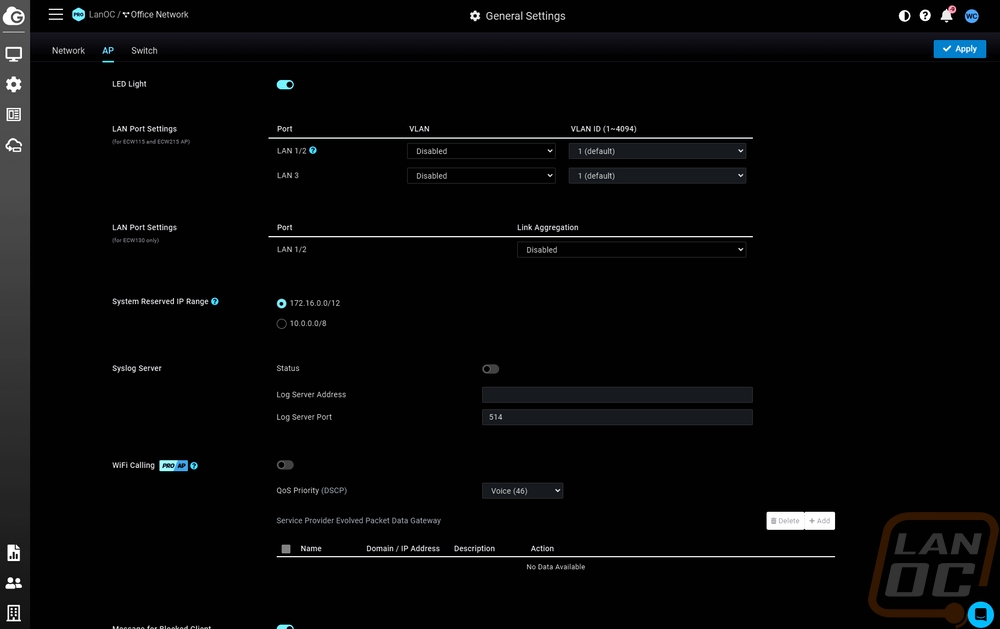Viewport: 1000px width, 629px height.
Task: Switch to the Switch tab
Action: click(144, 50)
